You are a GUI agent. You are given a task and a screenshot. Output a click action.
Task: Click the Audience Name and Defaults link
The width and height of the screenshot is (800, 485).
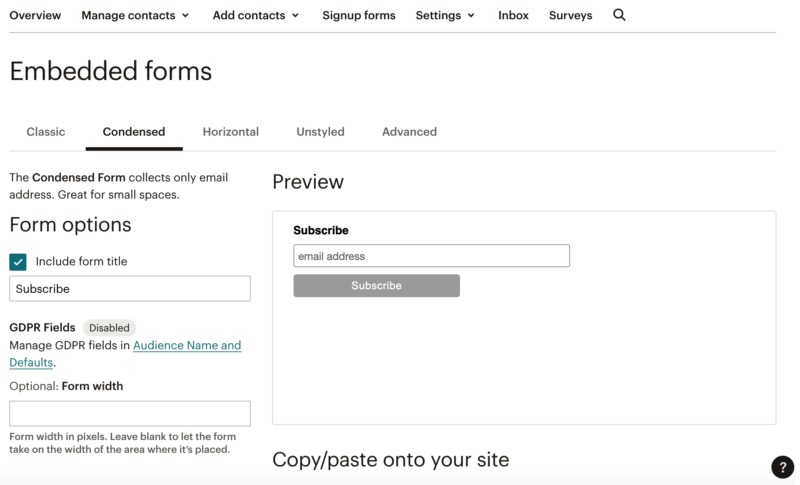point(187,346)
